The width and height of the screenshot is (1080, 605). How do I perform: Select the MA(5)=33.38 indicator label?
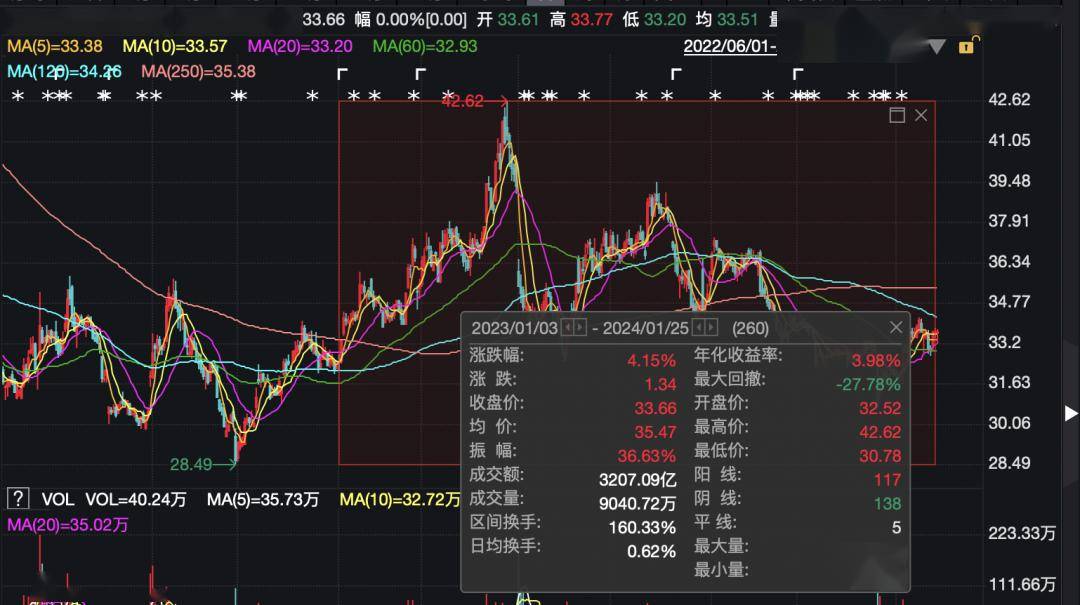(x=56, y=46)
